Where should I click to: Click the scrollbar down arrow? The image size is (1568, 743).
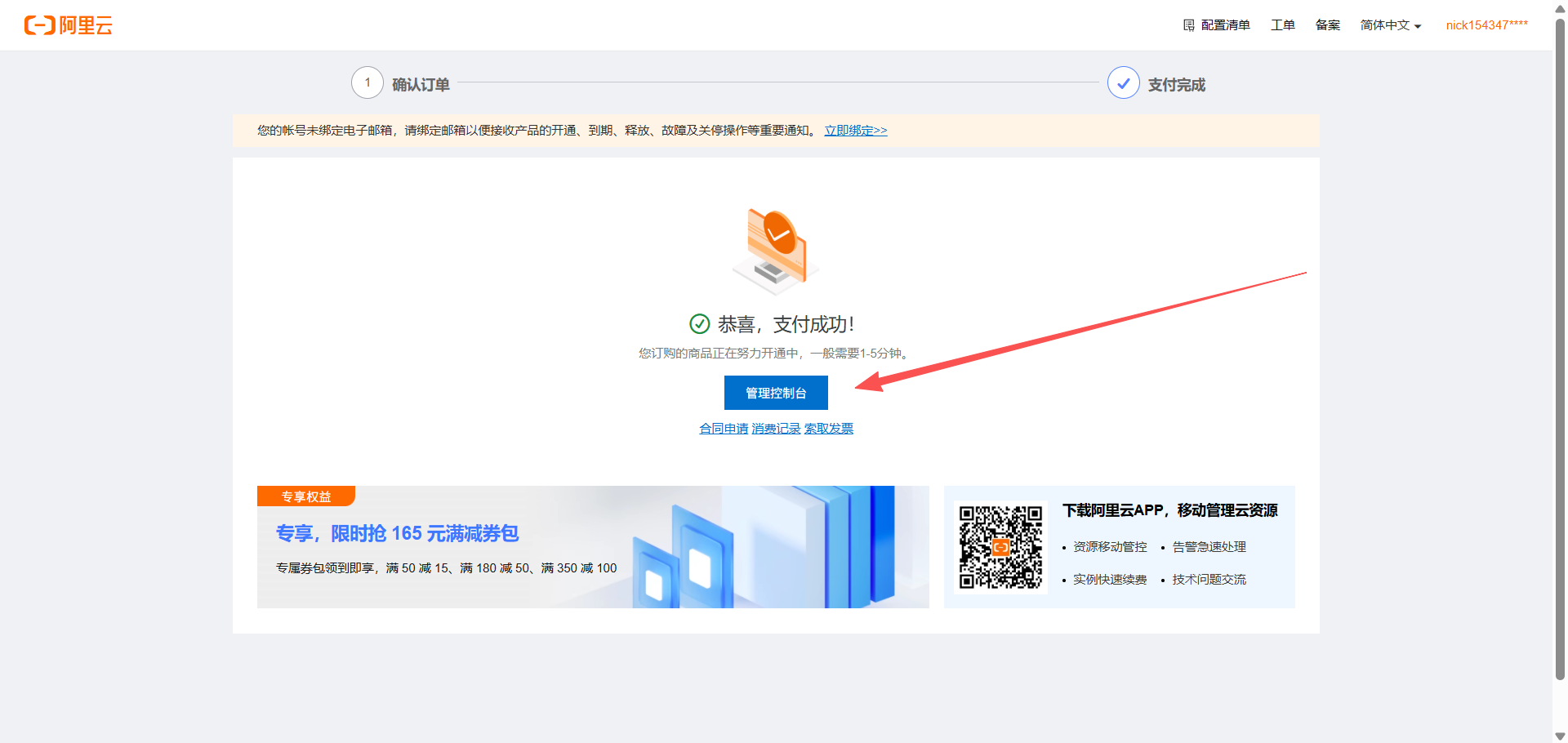[x=1560, y=736]
